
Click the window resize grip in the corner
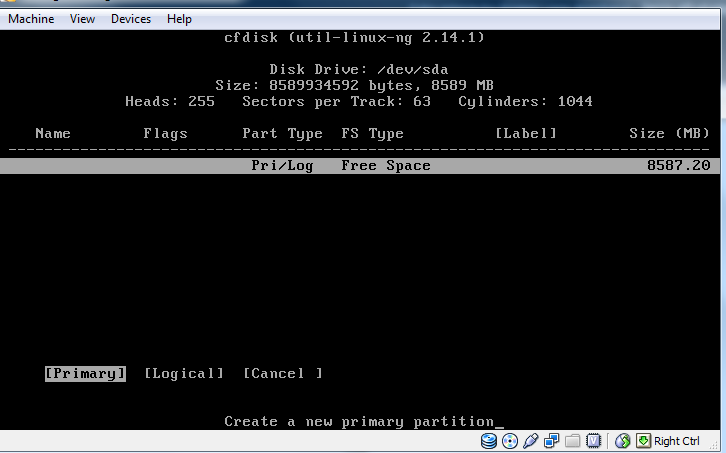pyautogui.click(x=715, y=445)
